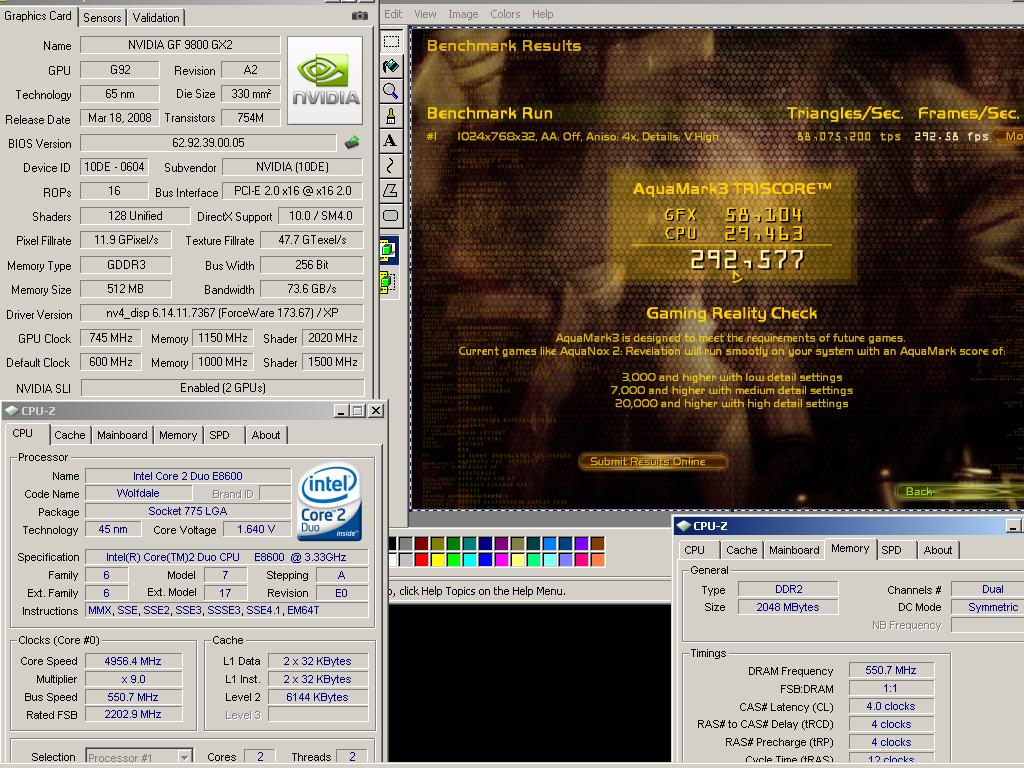The height and width of the screenshot is (768, 1024).
Task: Select the rectangular Select tool in Paint
Action: [x=391, y=42]
